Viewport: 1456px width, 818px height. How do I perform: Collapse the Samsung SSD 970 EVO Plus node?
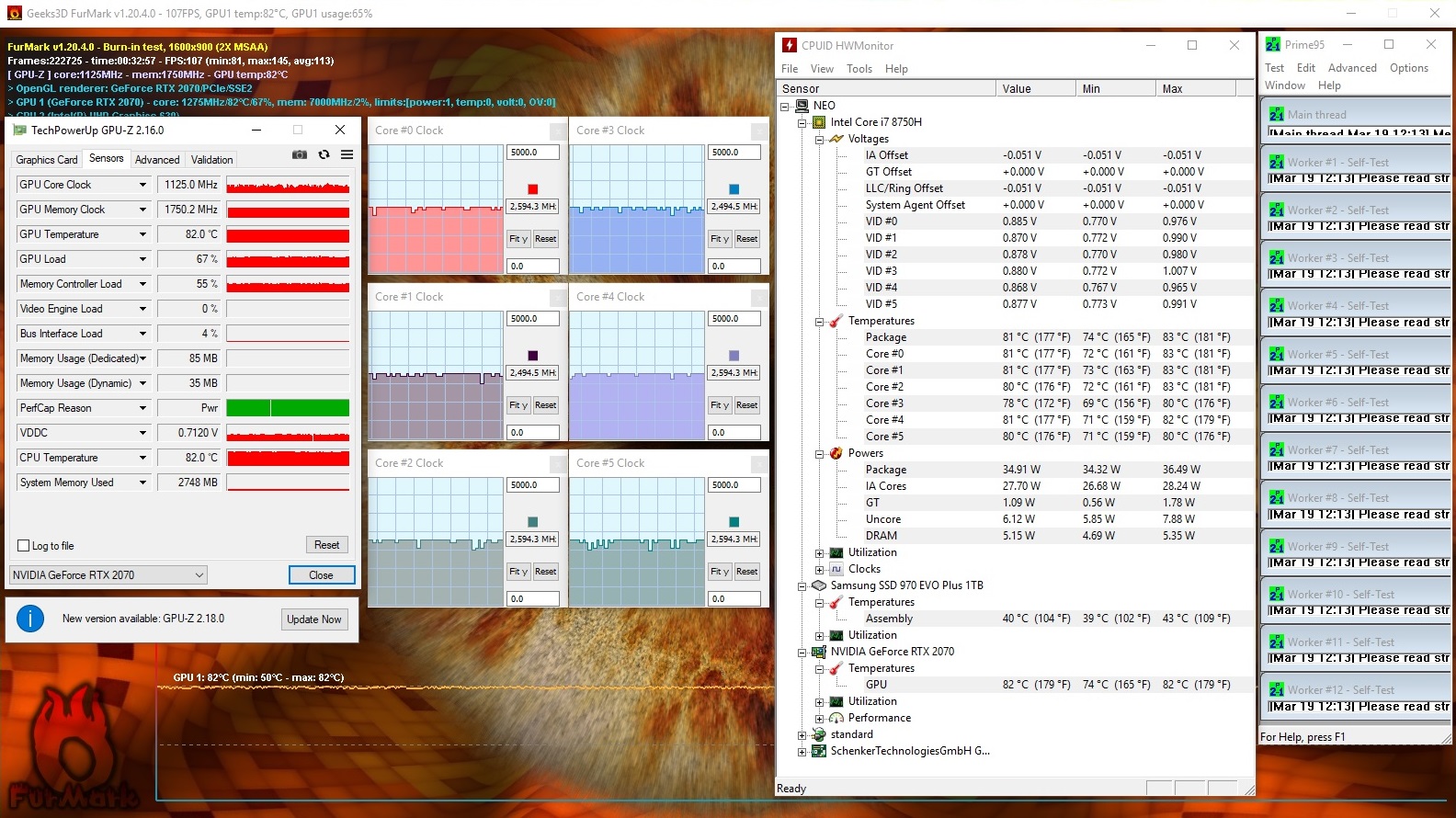point(802,586)
